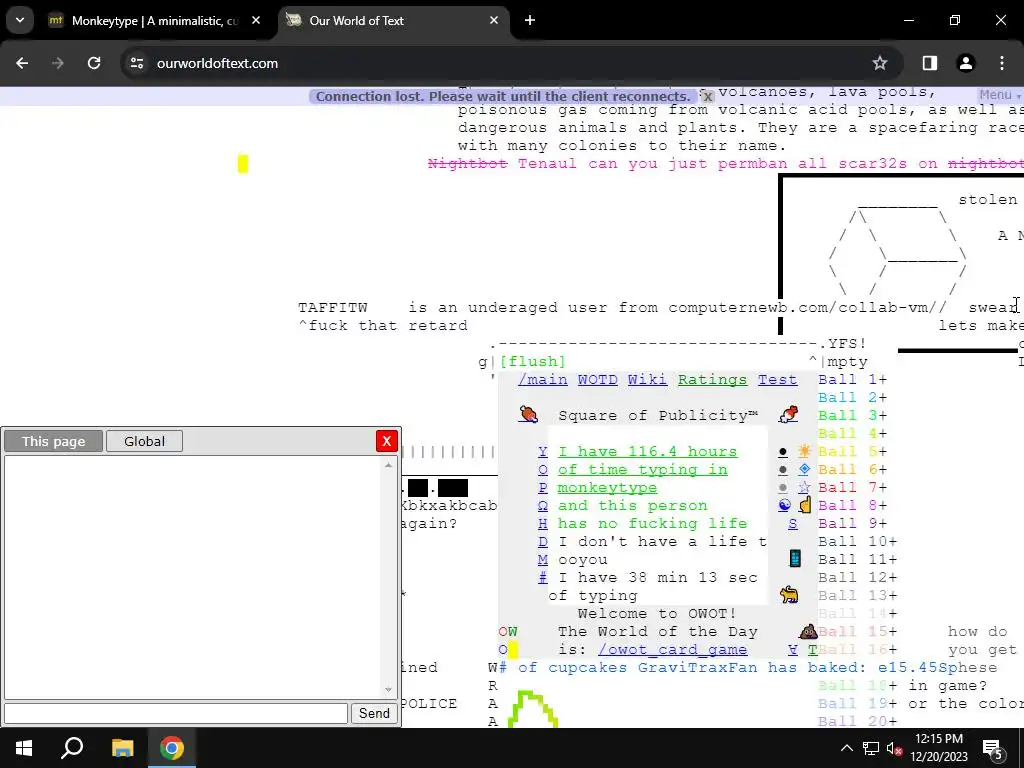
Task: Click the light gray circle link
Action: coord(783,488)
